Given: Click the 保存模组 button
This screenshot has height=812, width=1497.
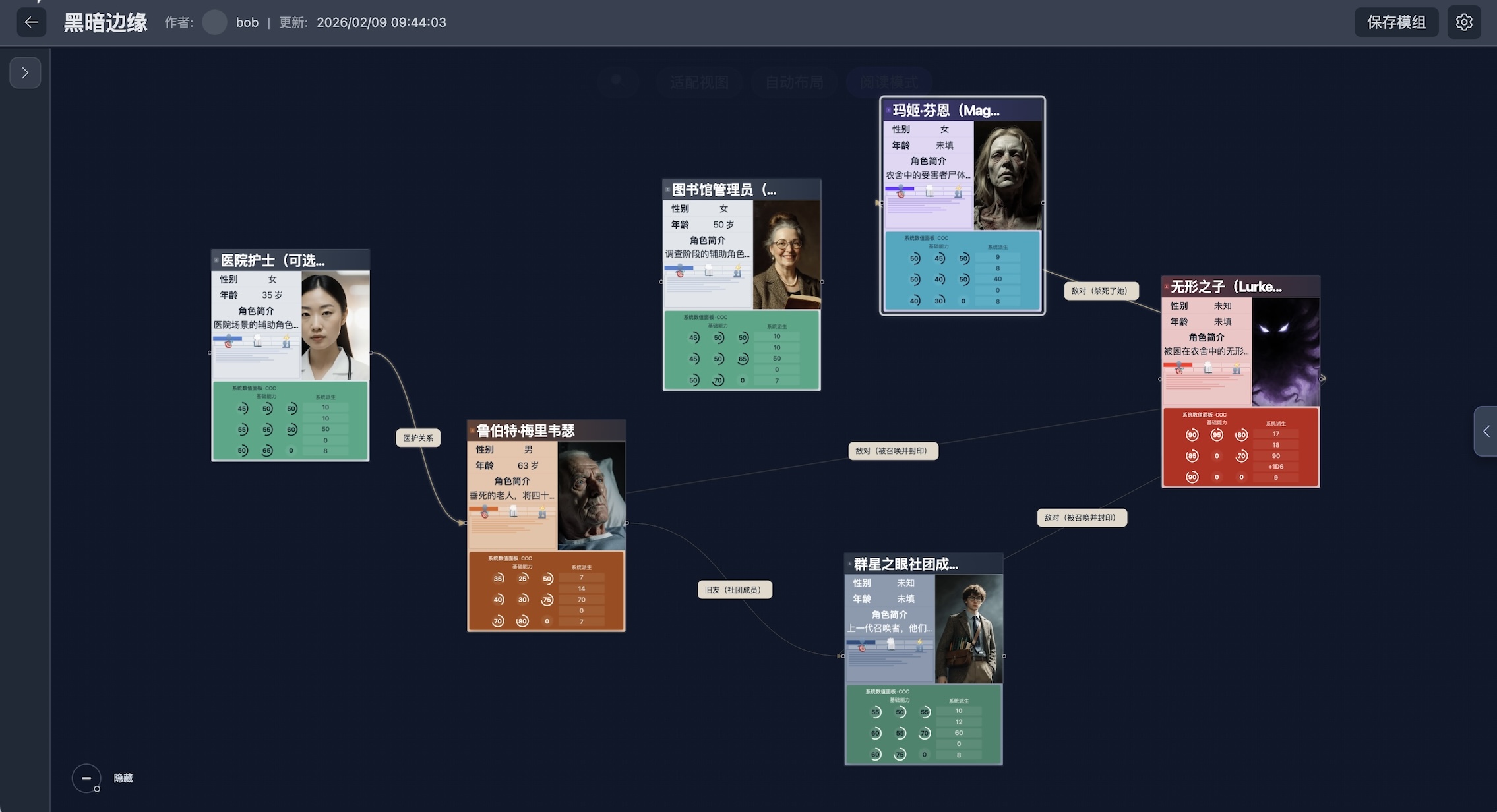Looking at the screenshot, I should [1396, 22].
